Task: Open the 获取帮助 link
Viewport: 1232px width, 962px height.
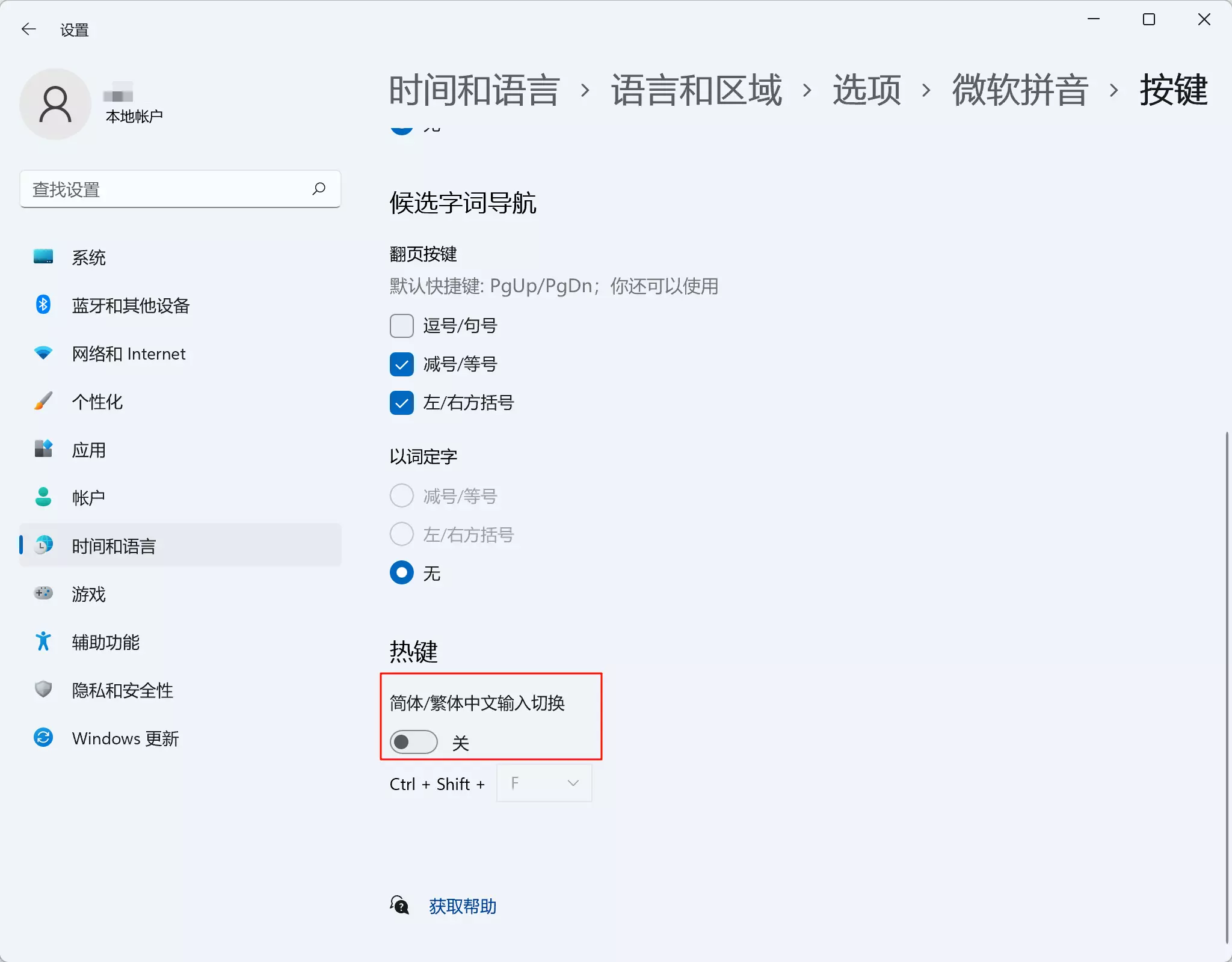Action: (462, 906)
